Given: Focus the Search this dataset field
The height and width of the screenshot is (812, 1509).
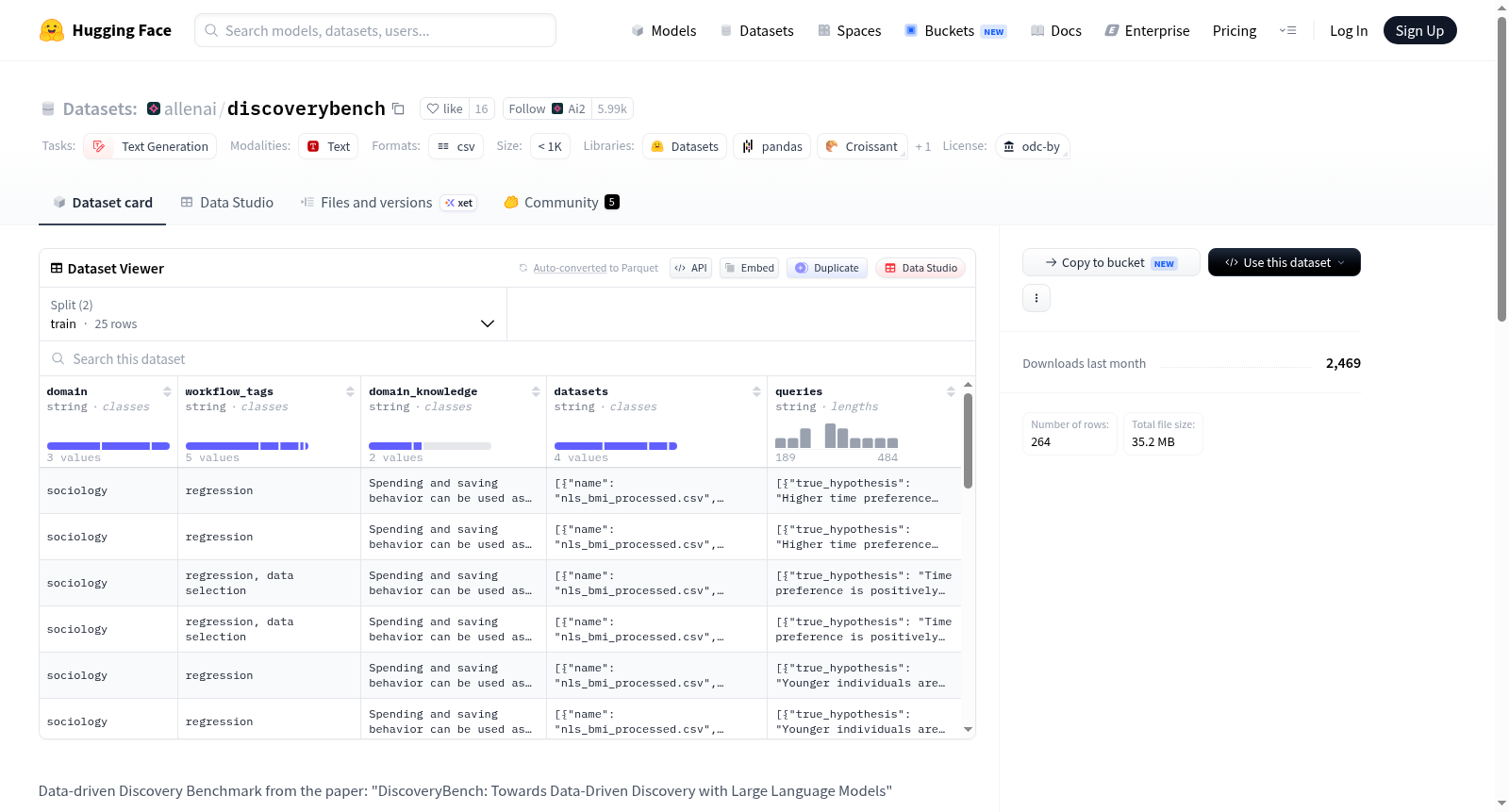Looking at the screenshot, I should [507, 359].
